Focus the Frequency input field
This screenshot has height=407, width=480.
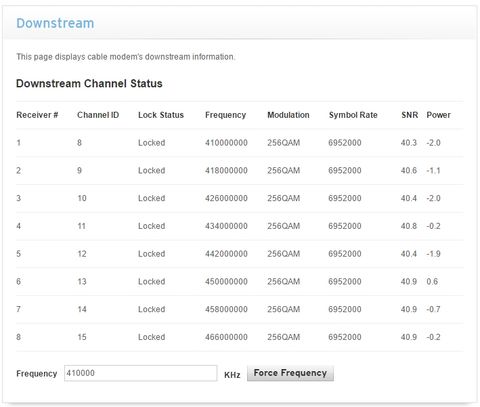pyautogui.click(x=140, y=373)
